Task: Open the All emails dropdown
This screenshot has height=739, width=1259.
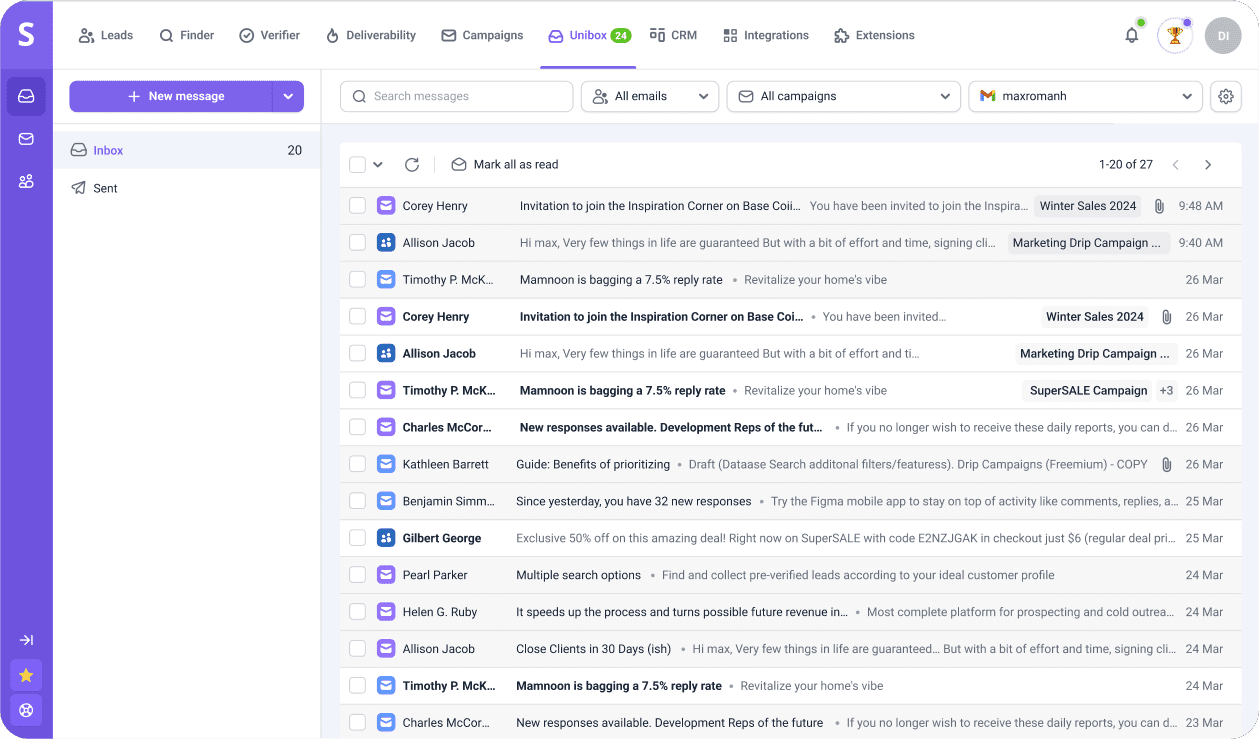Action: pos(649,97)
